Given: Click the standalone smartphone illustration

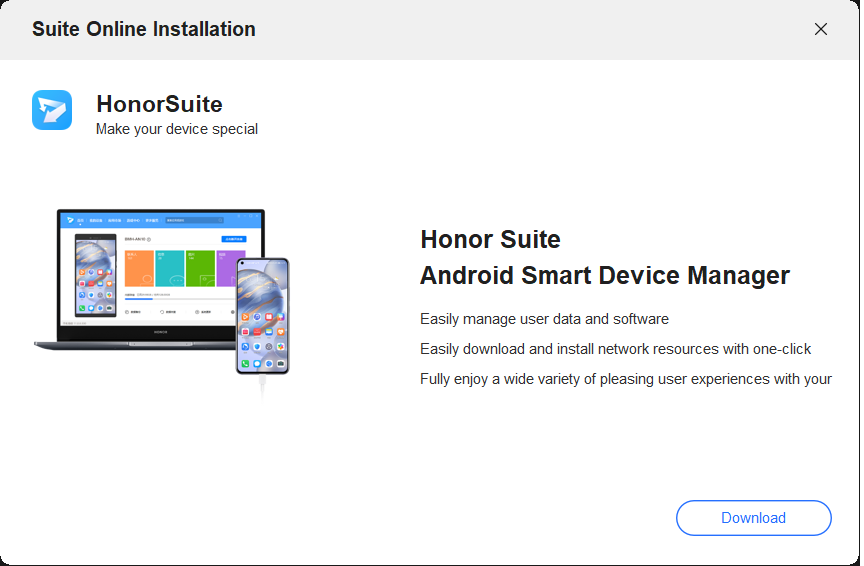Looking at the screenshot, I should tap(262, 315).
